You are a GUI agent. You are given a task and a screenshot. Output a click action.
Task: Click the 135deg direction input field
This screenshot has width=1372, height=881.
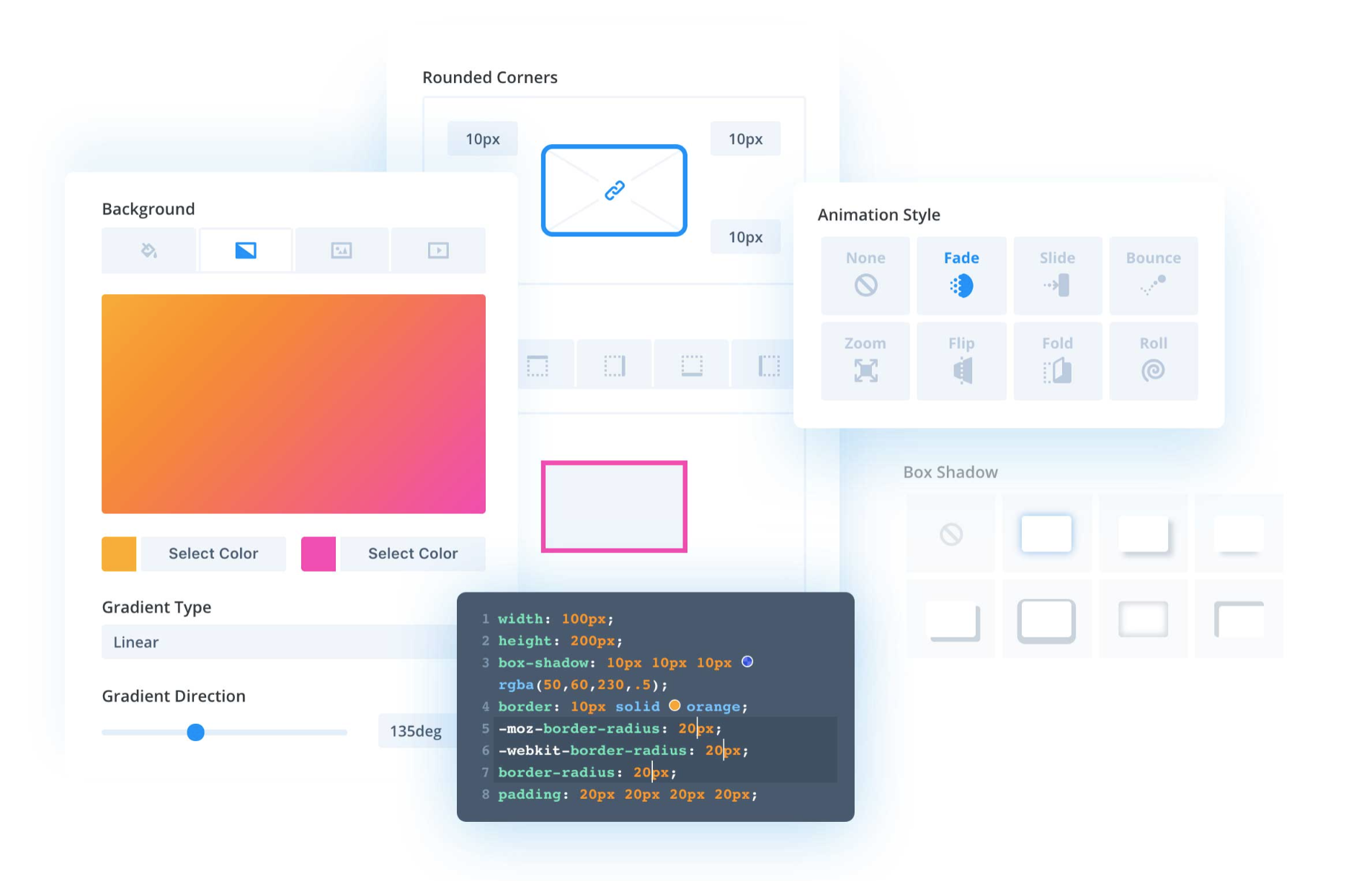pyautogui.click(x=416, y=731)
